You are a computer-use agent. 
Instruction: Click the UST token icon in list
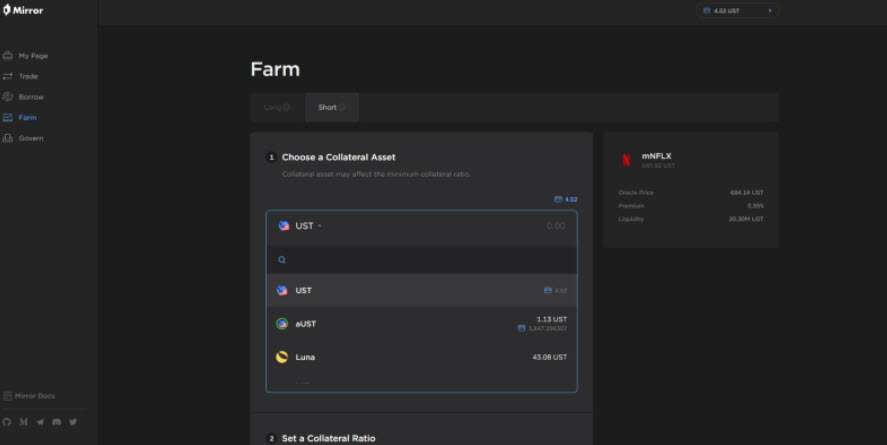pos(282,291)
